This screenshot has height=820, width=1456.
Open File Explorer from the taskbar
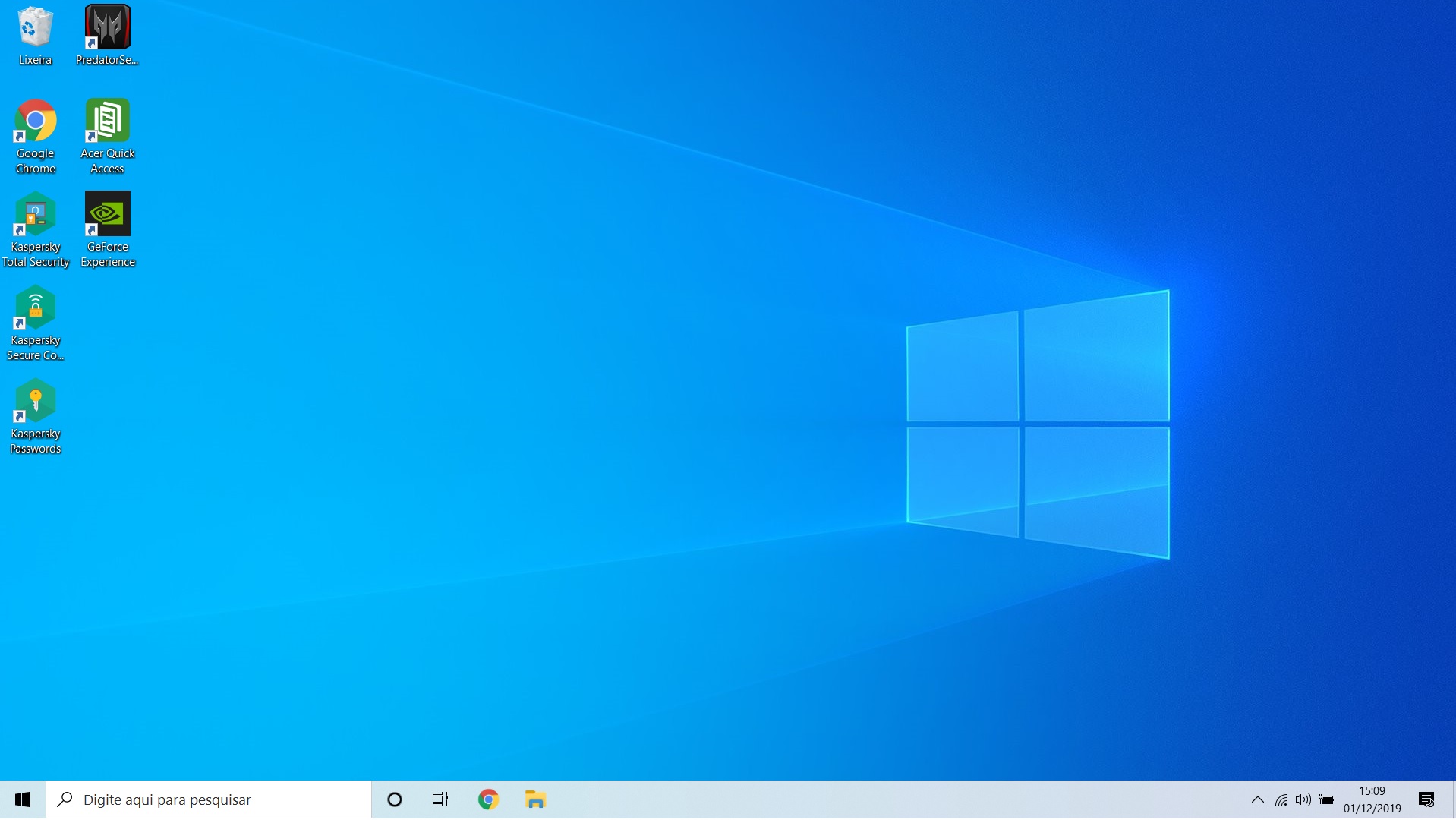click(x=535, y=799)
